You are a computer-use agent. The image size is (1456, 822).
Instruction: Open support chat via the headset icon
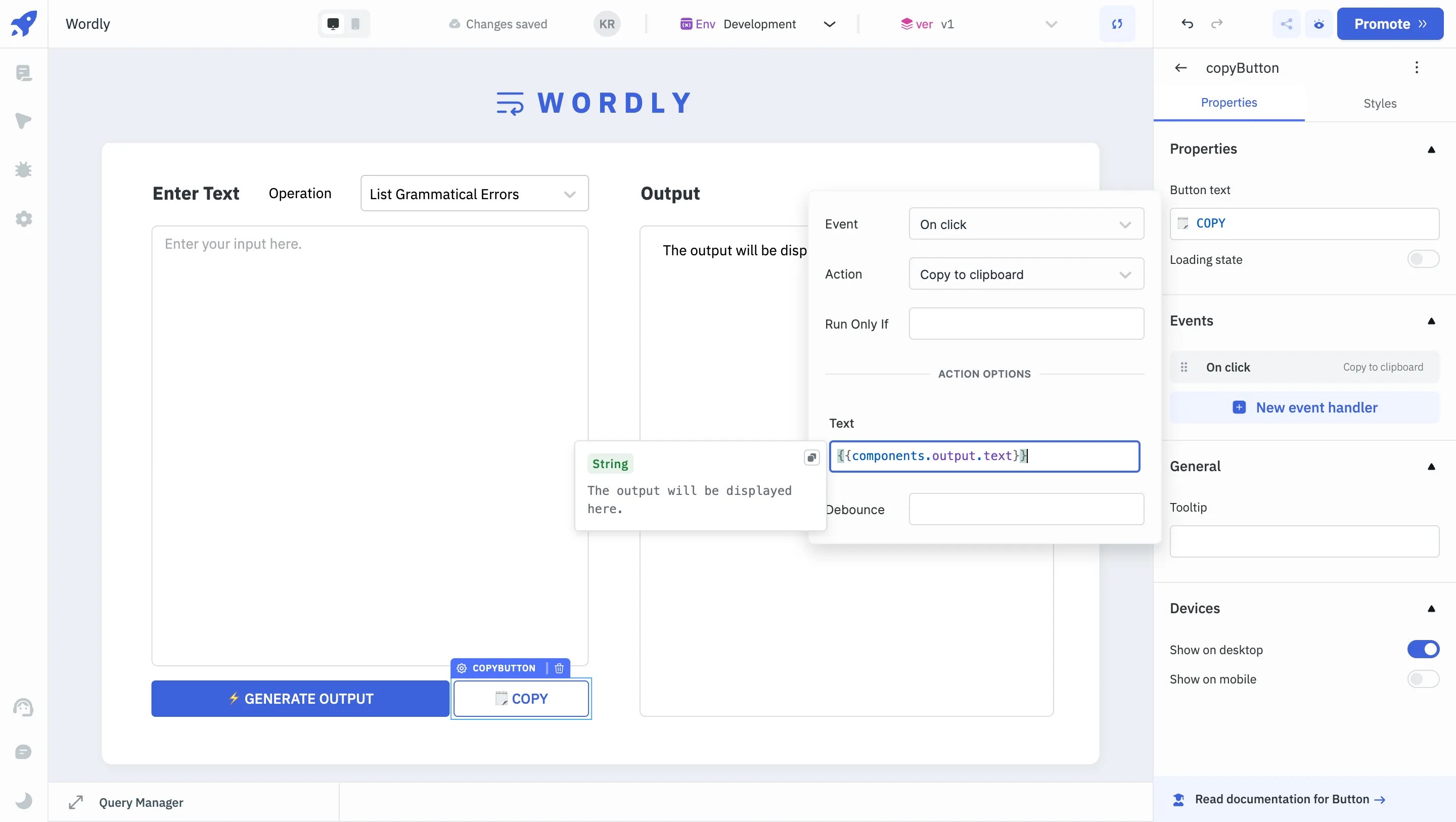pyautogui.click(x=23, y=707)
